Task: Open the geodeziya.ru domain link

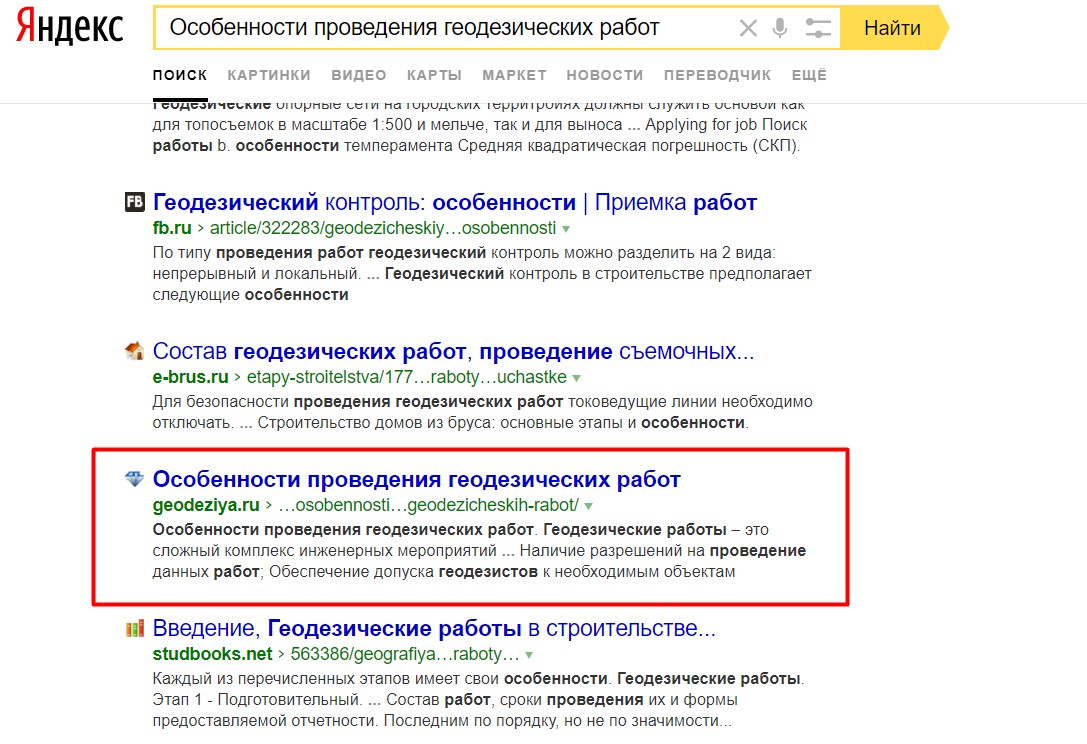Action: 206,505
